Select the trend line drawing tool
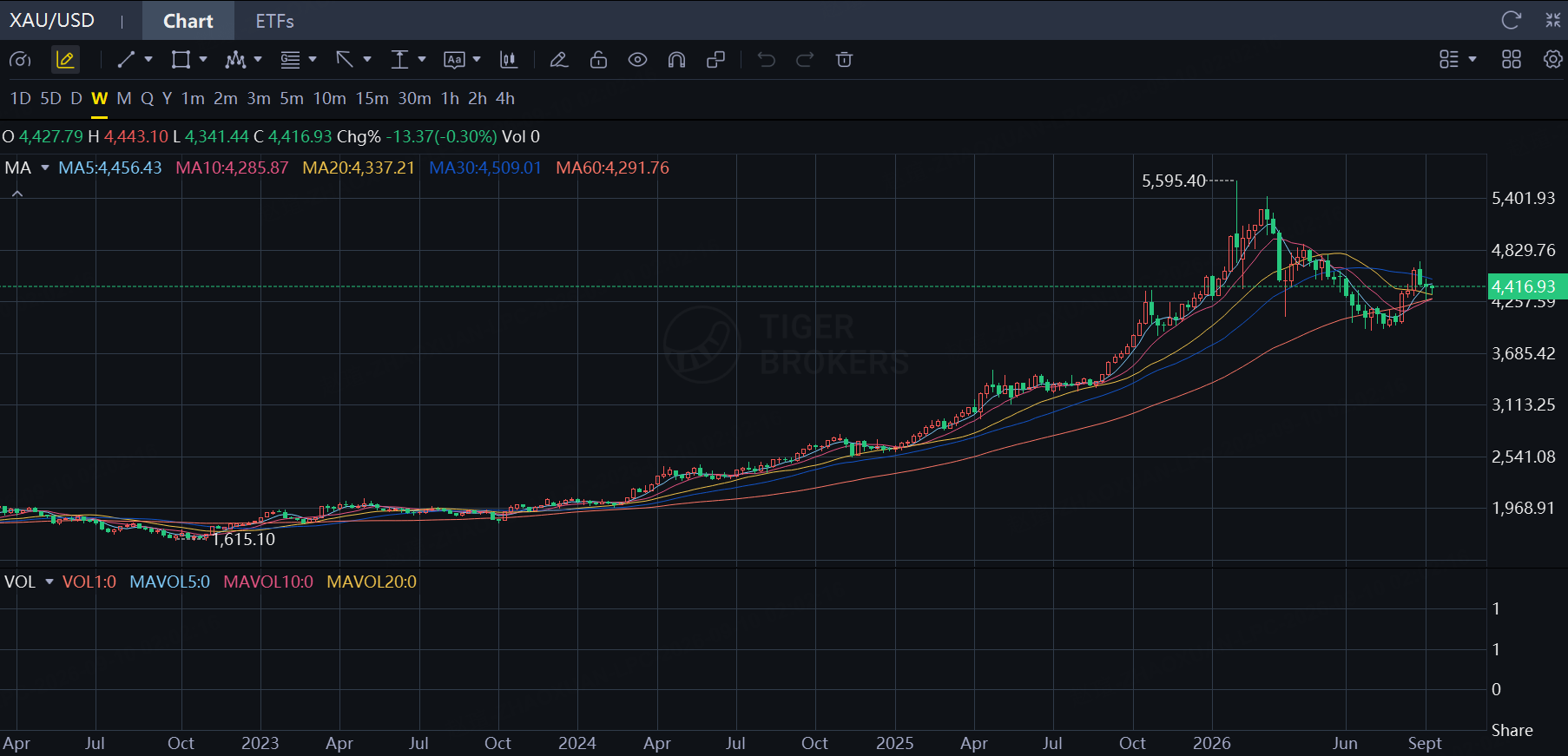This screenshot has width=1568, height=756. [x=126, y=59]
